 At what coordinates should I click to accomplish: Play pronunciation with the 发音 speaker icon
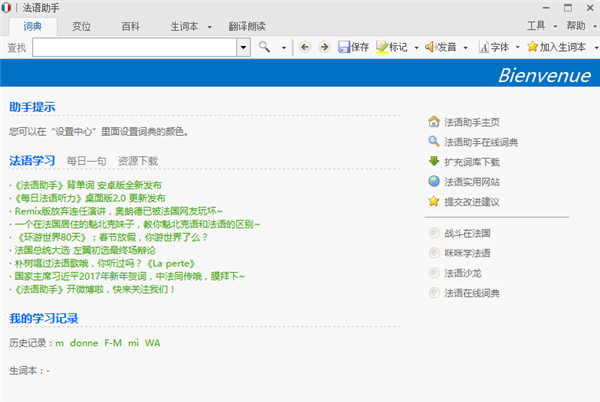click(431, 47)
